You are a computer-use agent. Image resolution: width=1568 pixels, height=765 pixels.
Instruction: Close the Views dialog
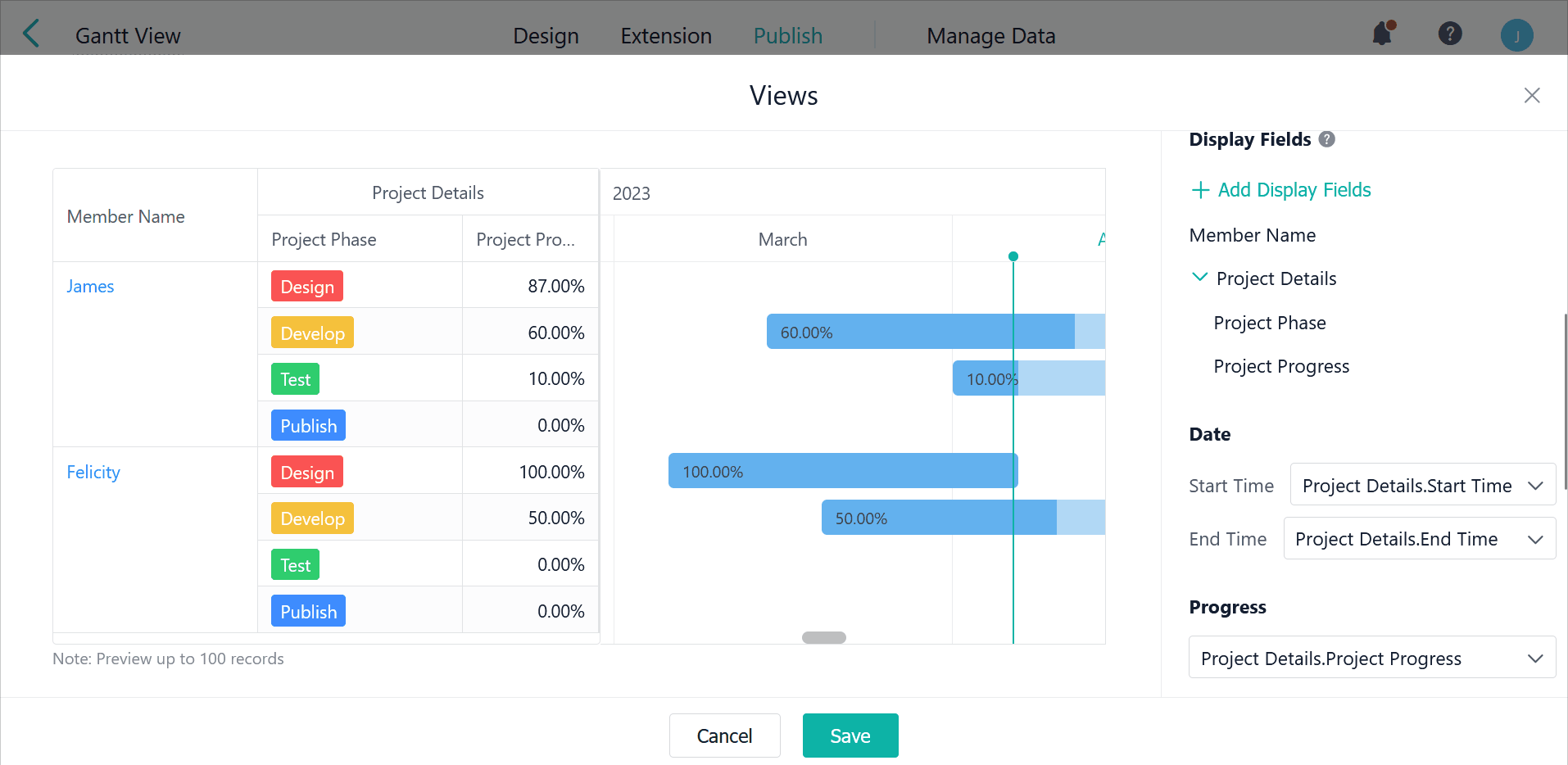(x=1531, y=95)
